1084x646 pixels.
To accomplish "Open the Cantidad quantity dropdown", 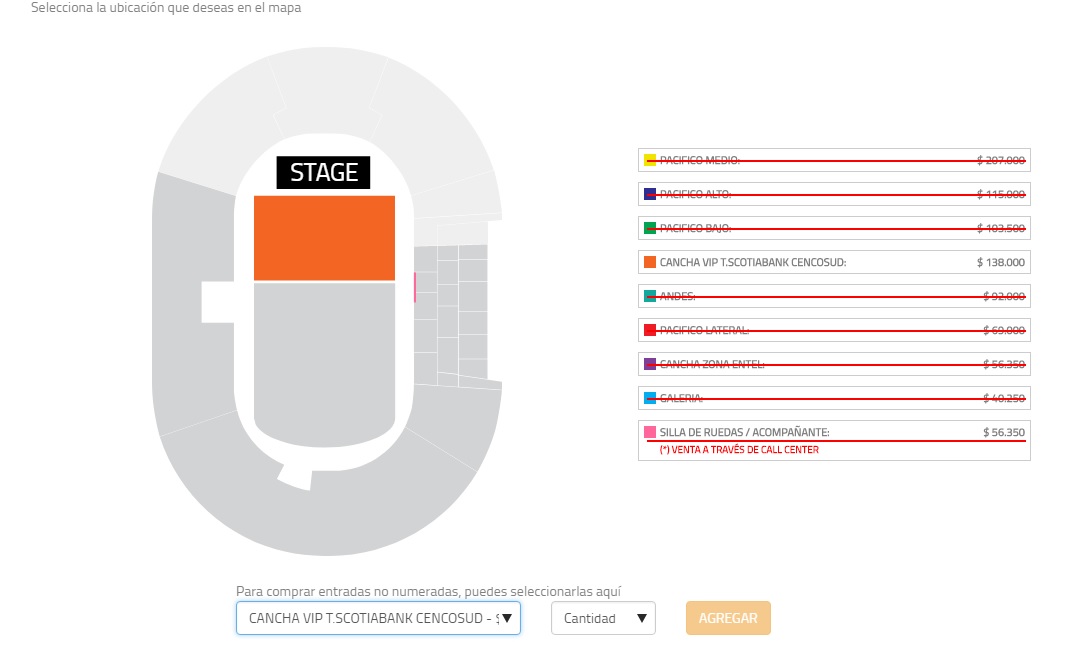I will pyautogui.click(x=603, y=618).
